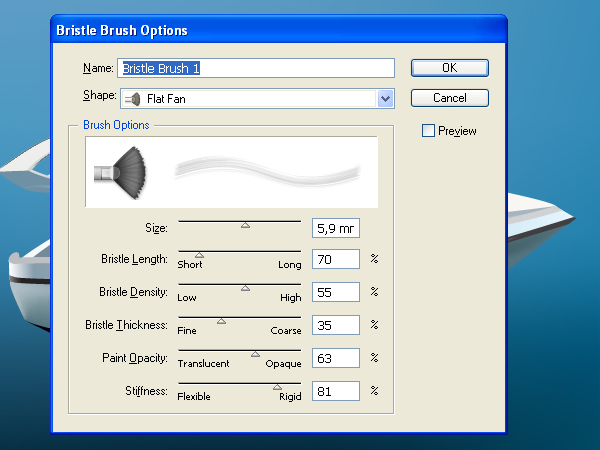Click the Size label

point(157,228)
